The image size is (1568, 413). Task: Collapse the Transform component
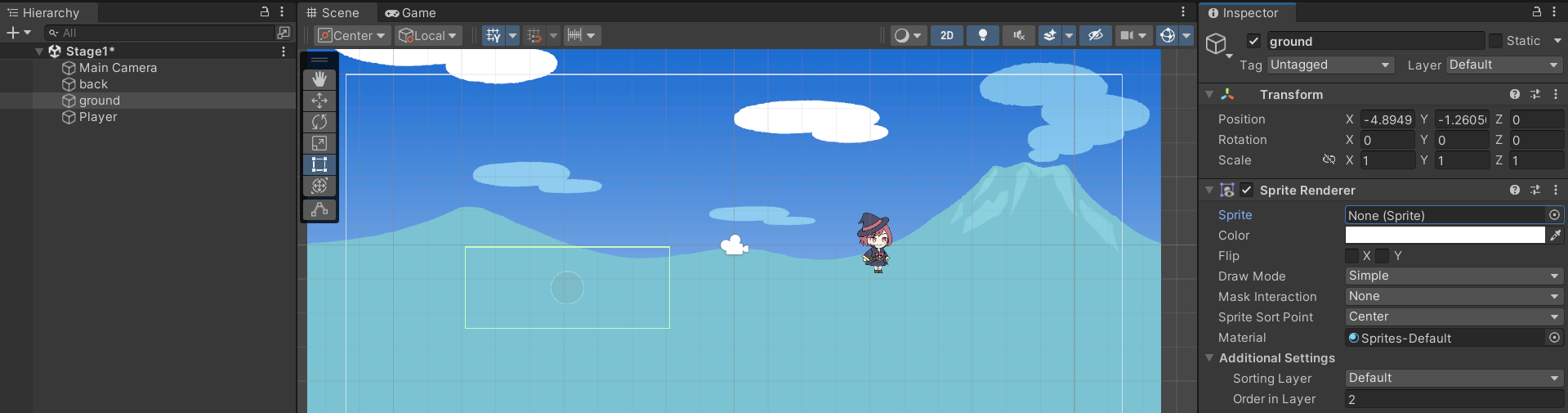point(1209,94)
